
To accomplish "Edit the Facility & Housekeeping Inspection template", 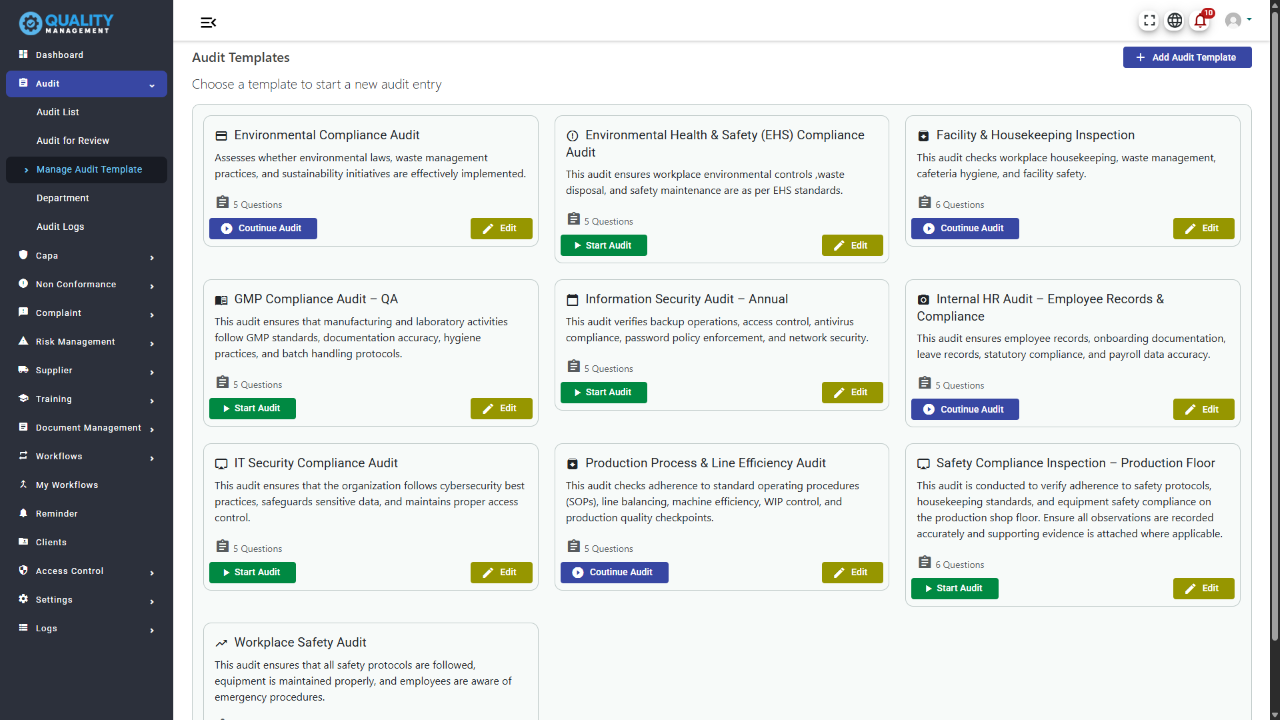I will coord(1203,228).
